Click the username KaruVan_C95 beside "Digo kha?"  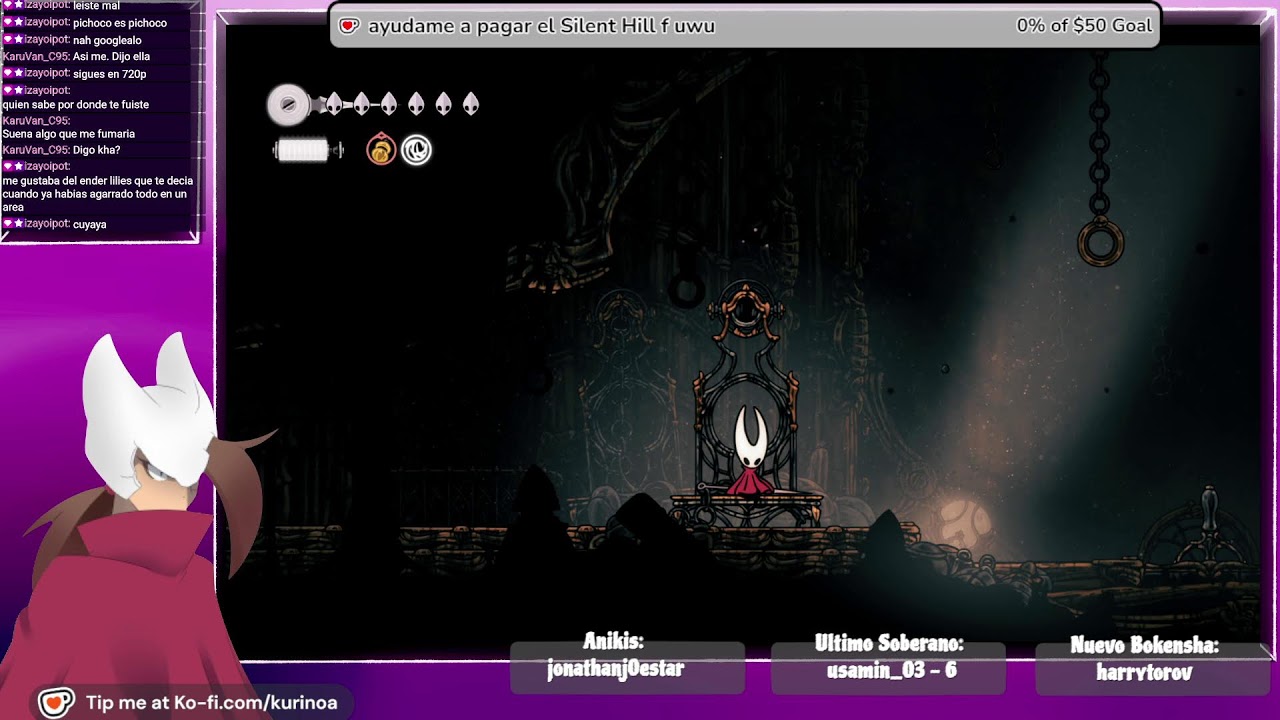tap(36, 150)
